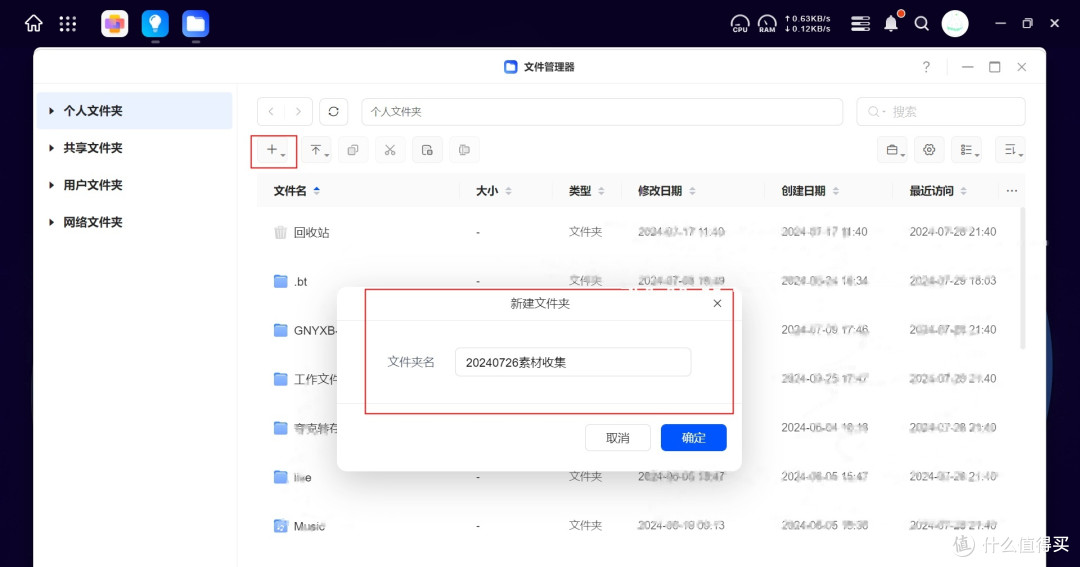Open the global search magnifier
The width and height of the screenshot is (1080, 567).
point(921,24)
